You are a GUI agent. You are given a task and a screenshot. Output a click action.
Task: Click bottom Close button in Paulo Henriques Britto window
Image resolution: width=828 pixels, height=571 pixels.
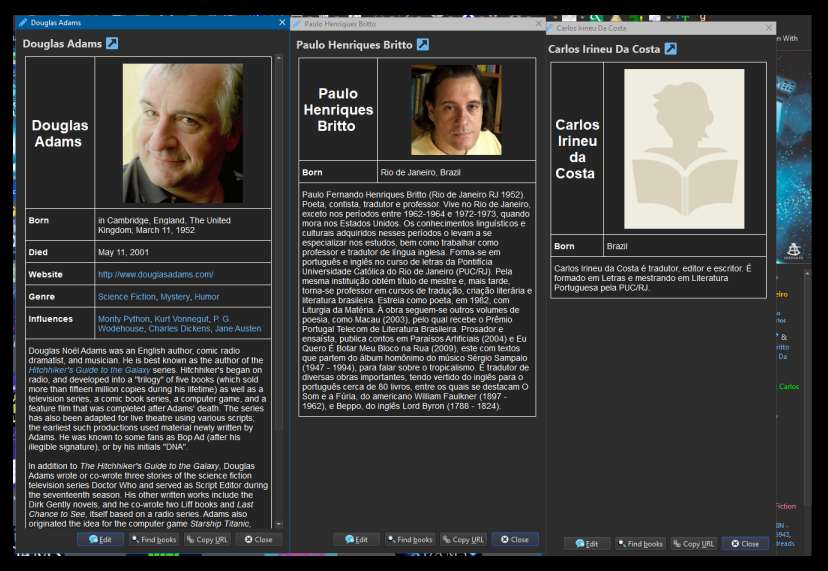pyautogui.click(x=515, y=539)
